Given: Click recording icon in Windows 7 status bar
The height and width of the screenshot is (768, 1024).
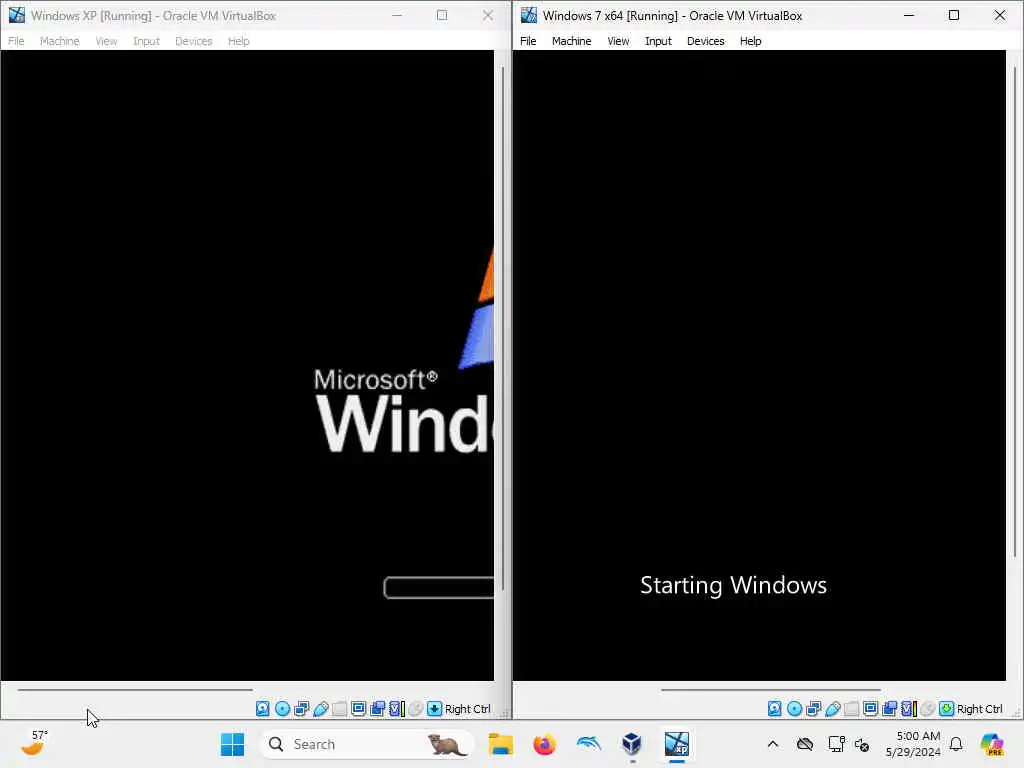Looking at the screenshot, I should pos(889,709).
